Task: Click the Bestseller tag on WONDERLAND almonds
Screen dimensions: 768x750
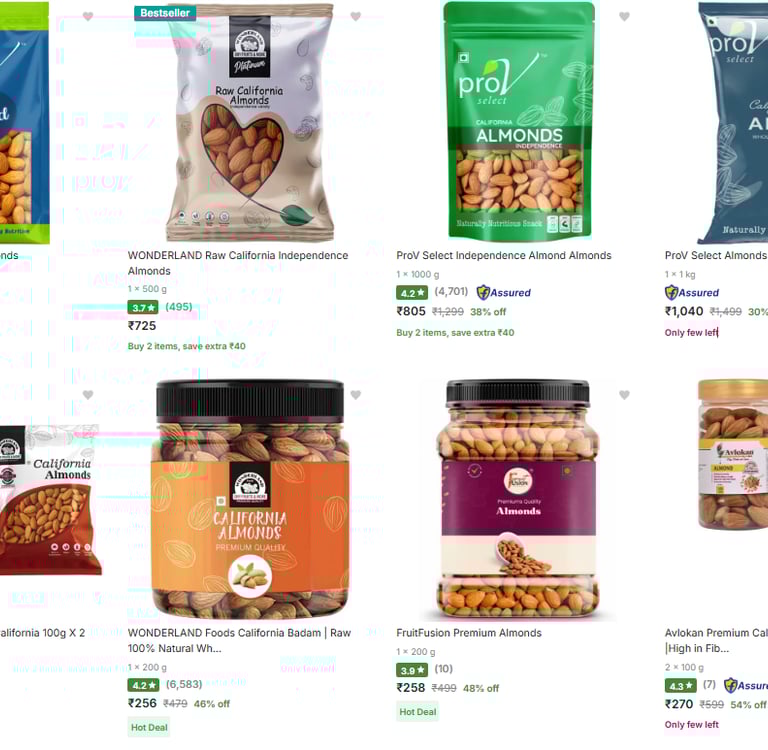Action: [165, 13]
